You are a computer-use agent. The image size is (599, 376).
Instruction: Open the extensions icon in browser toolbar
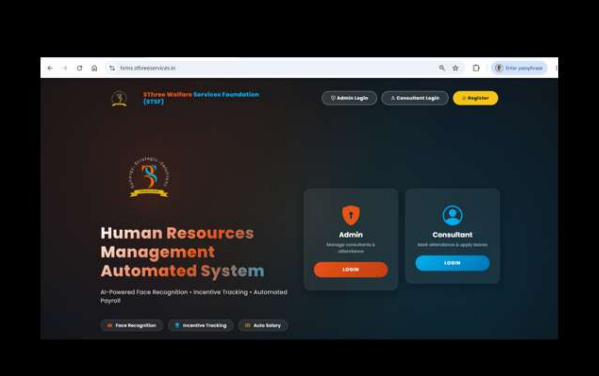coord(476,68)
